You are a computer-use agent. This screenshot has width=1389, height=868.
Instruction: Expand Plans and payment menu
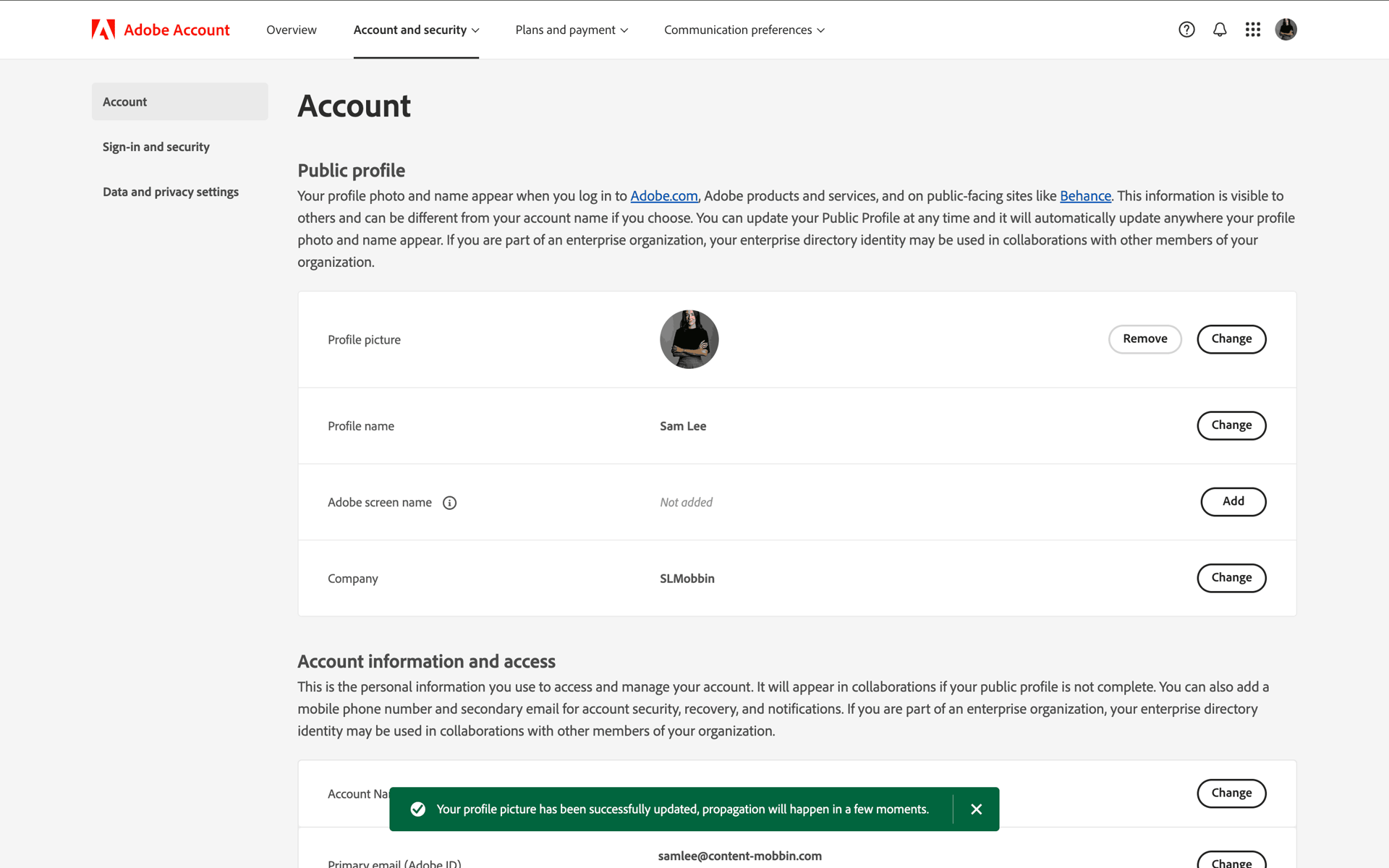[x=572, y=30]
